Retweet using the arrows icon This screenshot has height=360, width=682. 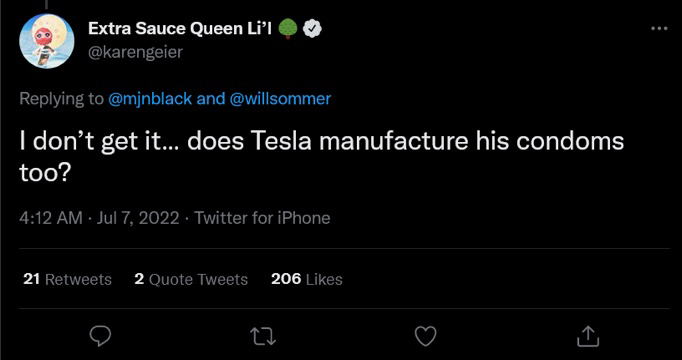coord(263,337)
